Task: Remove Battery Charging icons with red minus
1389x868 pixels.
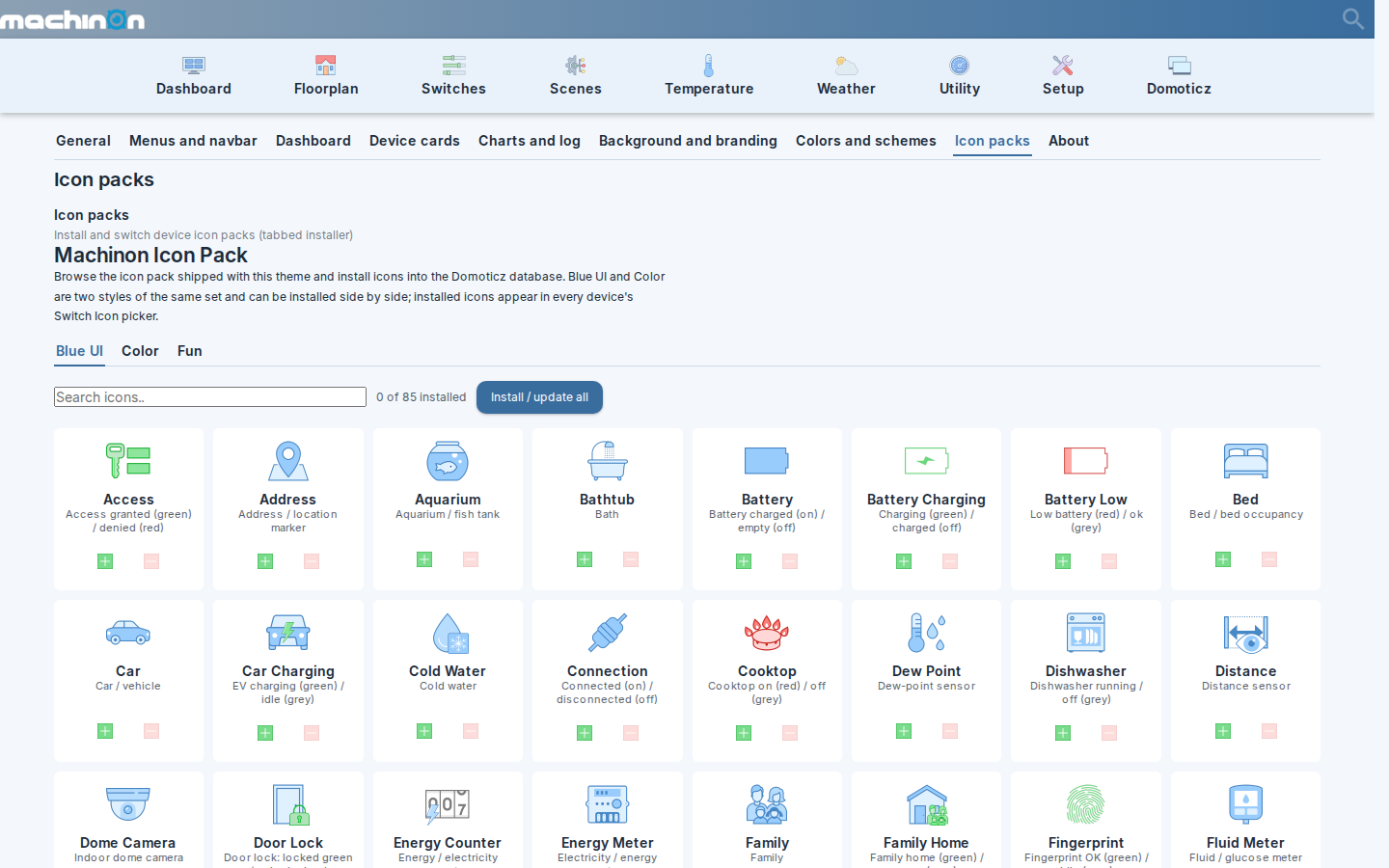Action: tap(950, 561)
